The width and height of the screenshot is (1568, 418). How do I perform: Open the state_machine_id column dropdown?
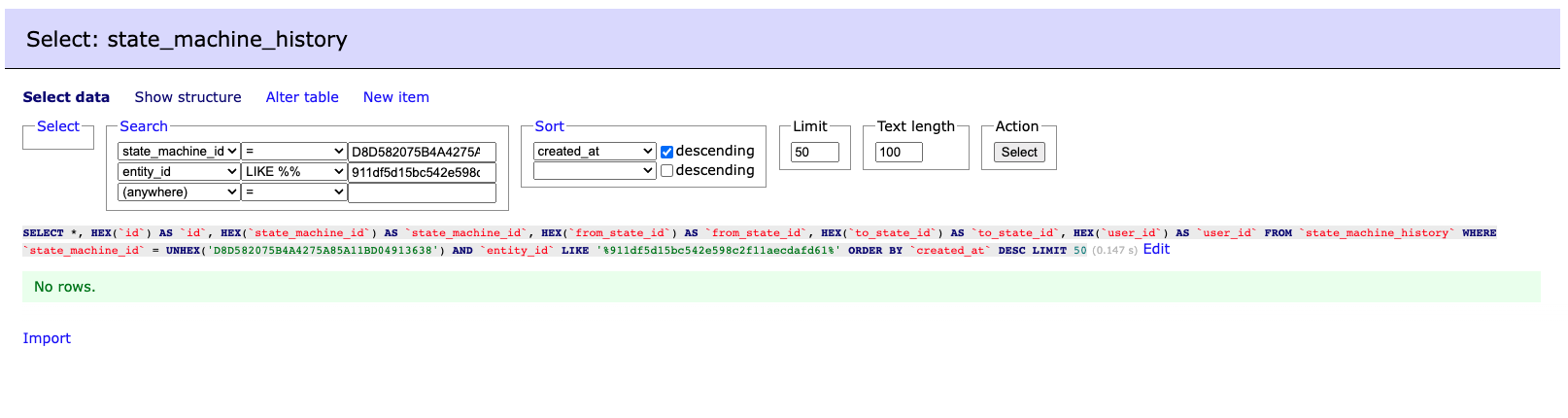click(x=179, y=152)
